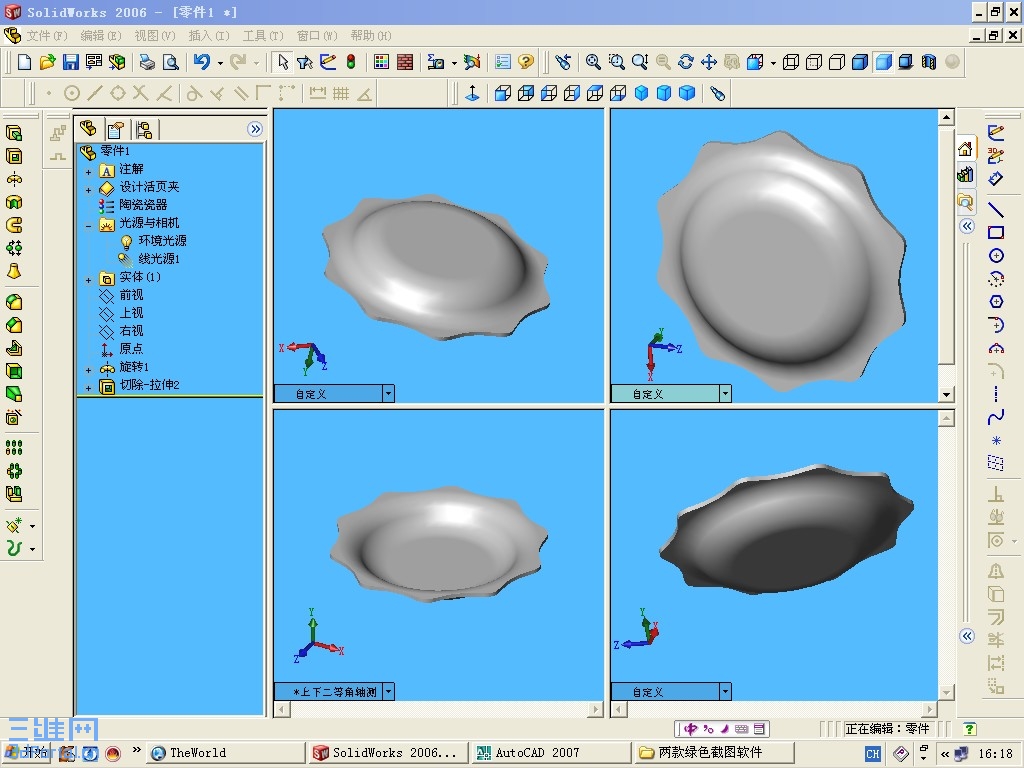
Task: Toggle Shadows in Shaded Mode
Action: (906, 62)
